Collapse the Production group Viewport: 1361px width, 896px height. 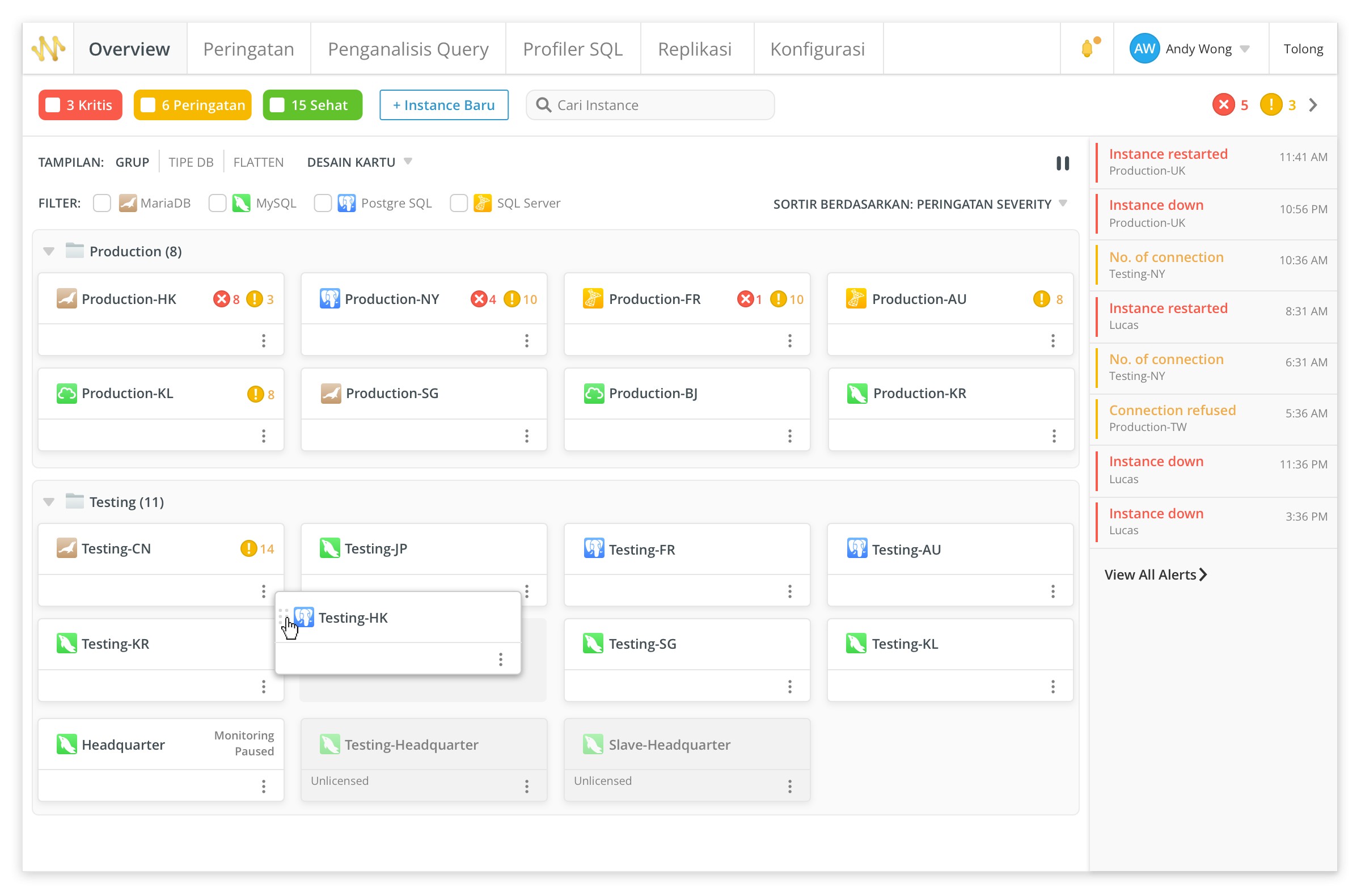pyautogui.click(x=49, y=252)
